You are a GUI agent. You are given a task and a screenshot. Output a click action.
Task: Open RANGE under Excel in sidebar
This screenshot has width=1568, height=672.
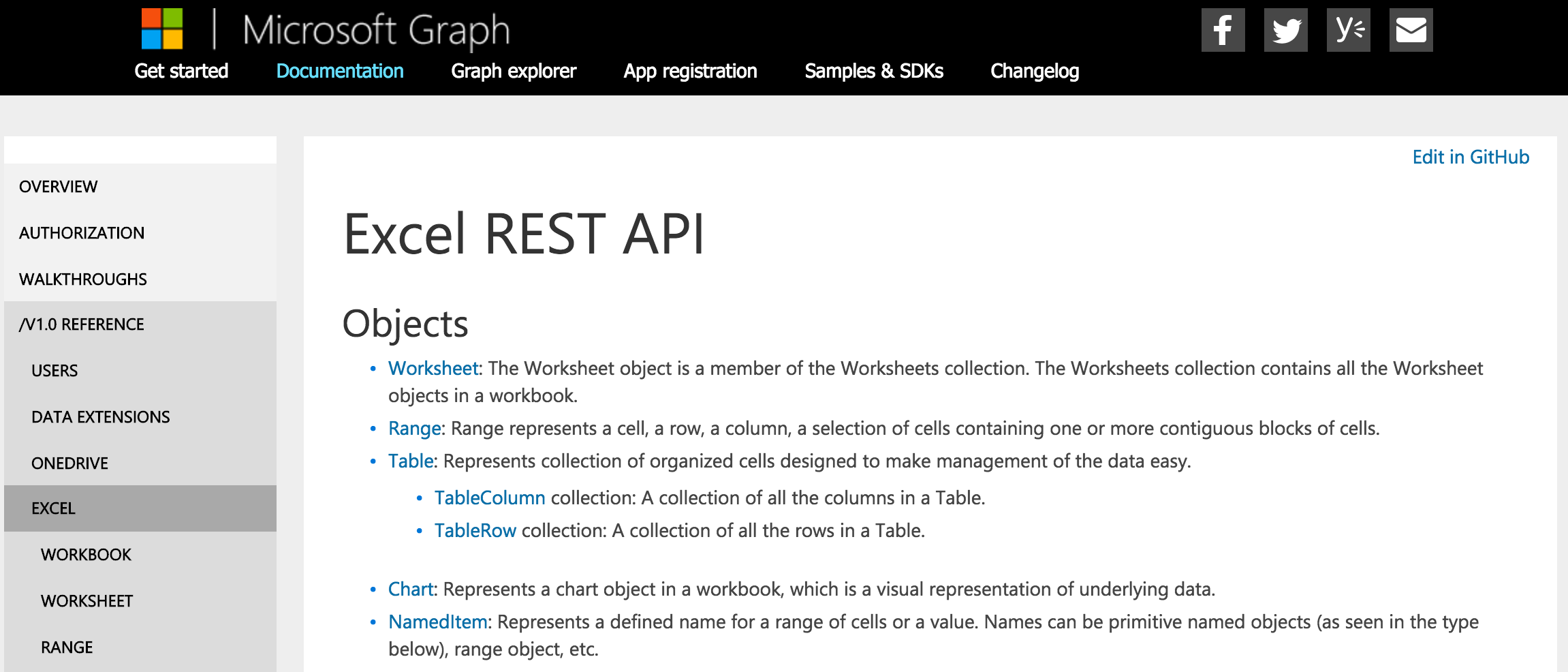140,647
